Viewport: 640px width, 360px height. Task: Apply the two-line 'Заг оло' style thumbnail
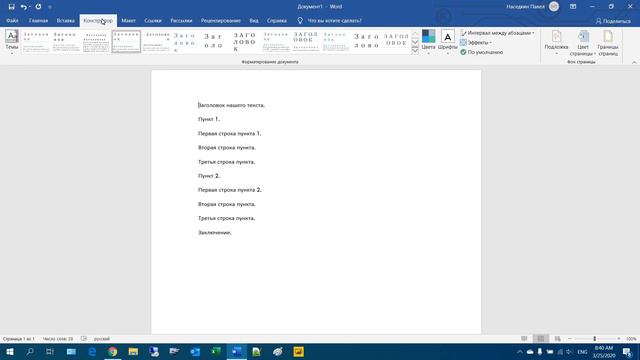(x=213, y=41)
